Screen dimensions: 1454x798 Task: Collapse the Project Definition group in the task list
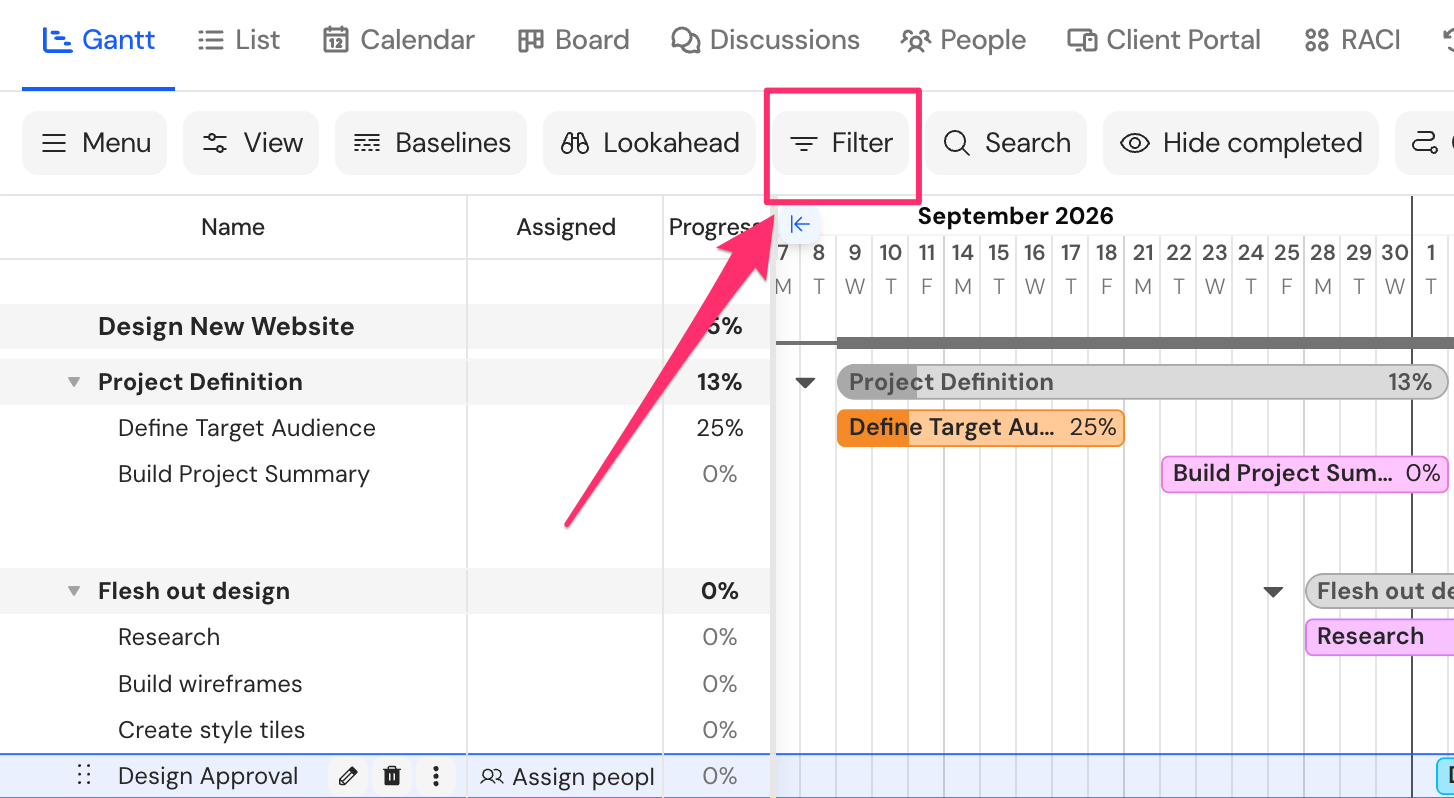(x=73, y=382)
